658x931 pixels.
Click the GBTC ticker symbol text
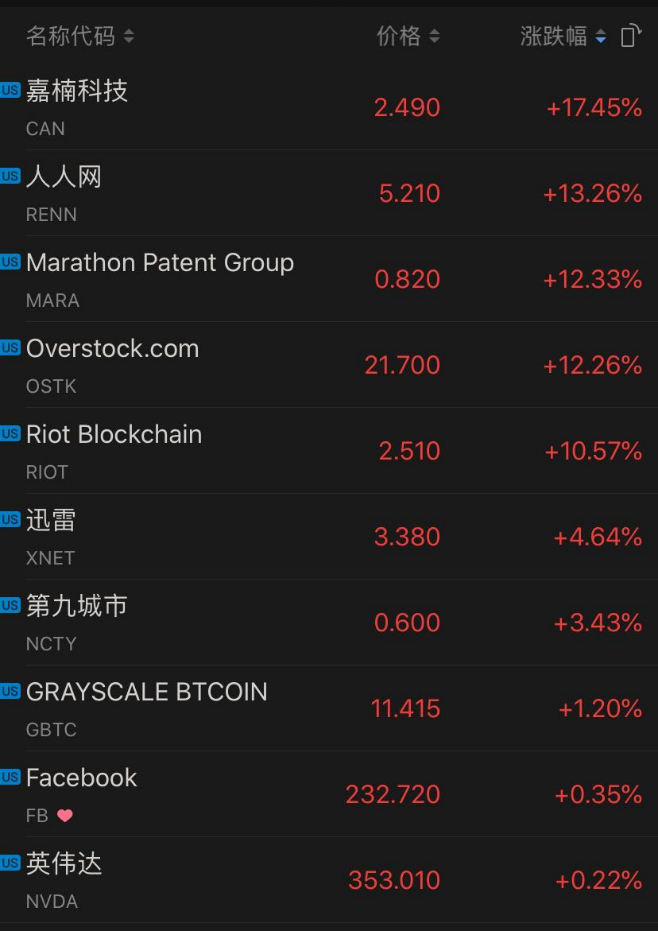[x=51, y=730]
